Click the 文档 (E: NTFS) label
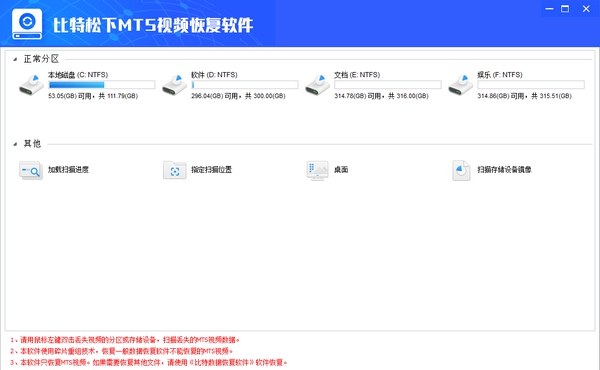The height and width of the screenshot is (370, 600). pos(357,75)
